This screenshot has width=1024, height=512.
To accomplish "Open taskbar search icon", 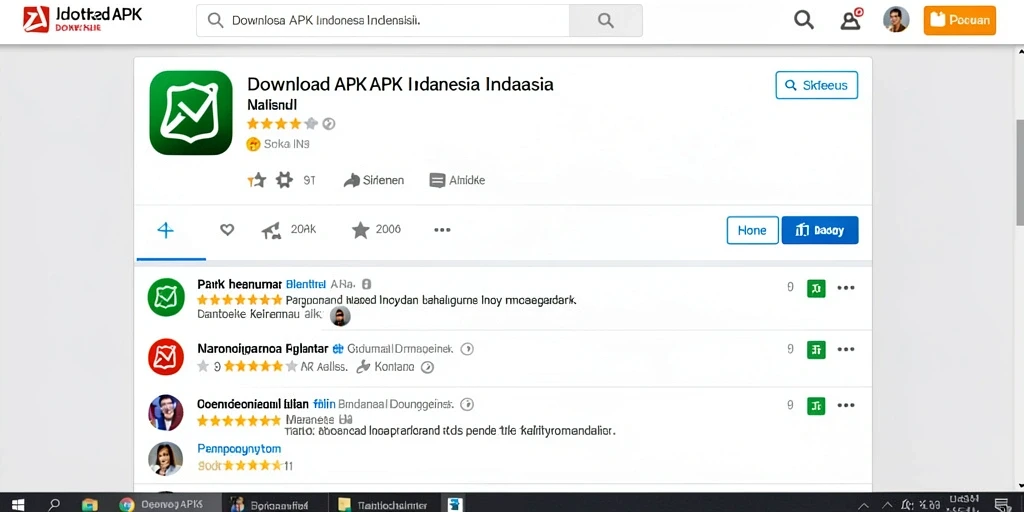I will click(55, 504).
